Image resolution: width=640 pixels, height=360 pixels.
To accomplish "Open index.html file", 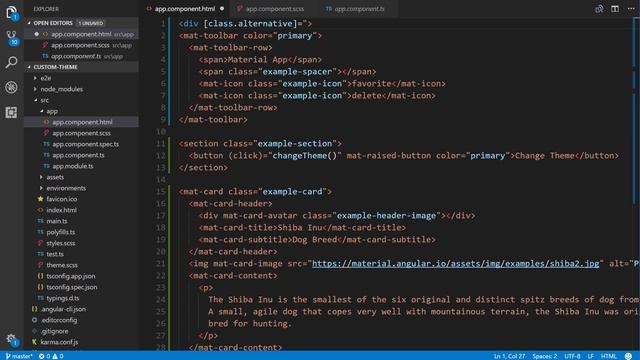I will 81,210.
